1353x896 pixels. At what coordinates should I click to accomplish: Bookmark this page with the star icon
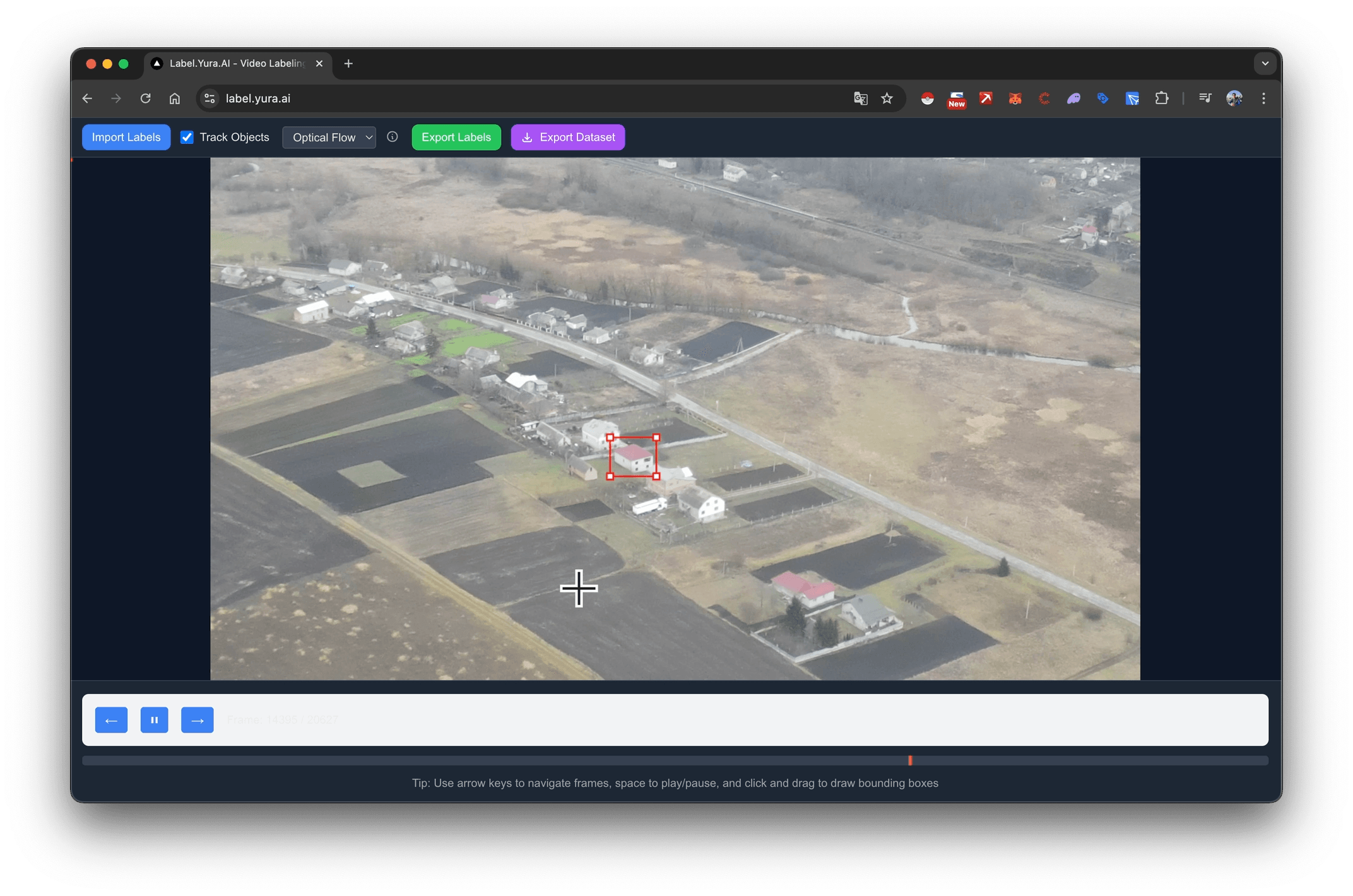tap(887, 98)
